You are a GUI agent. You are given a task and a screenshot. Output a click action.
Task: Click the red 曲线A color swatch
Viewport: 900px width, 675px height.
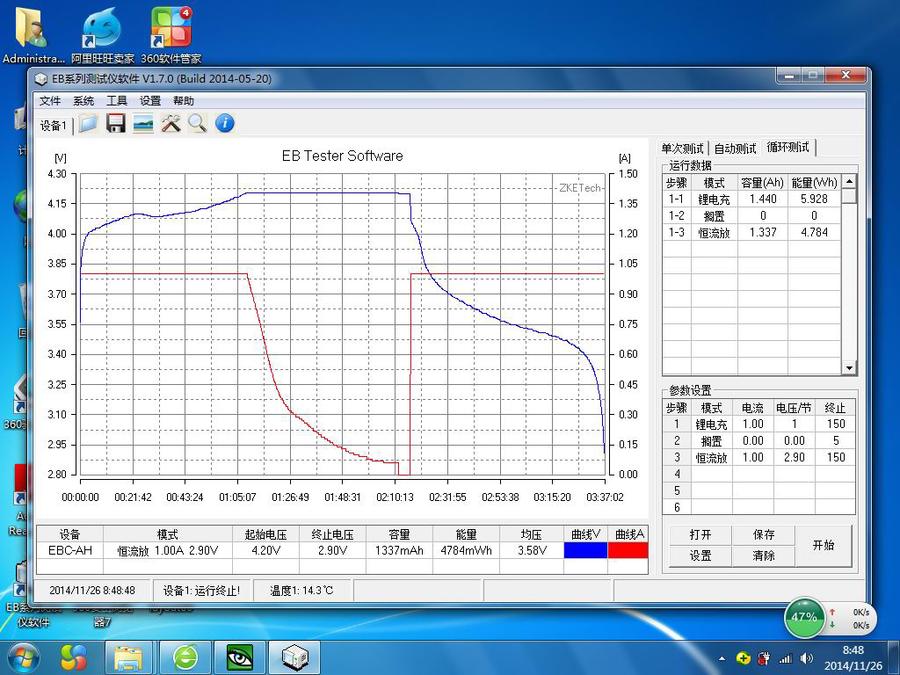[x=628, y=550]
